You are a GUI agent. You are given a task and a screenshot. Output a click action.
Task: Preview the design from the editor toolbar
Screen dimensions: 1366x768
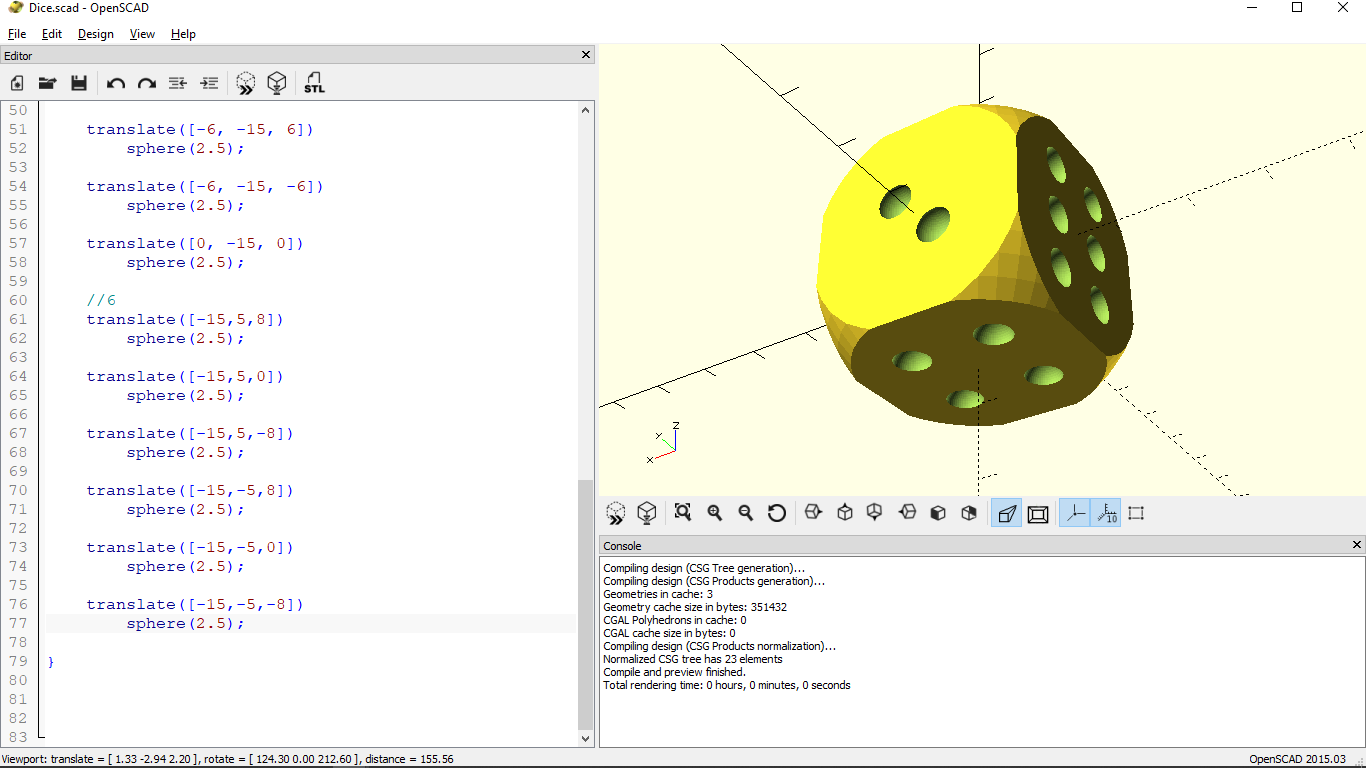246,84
